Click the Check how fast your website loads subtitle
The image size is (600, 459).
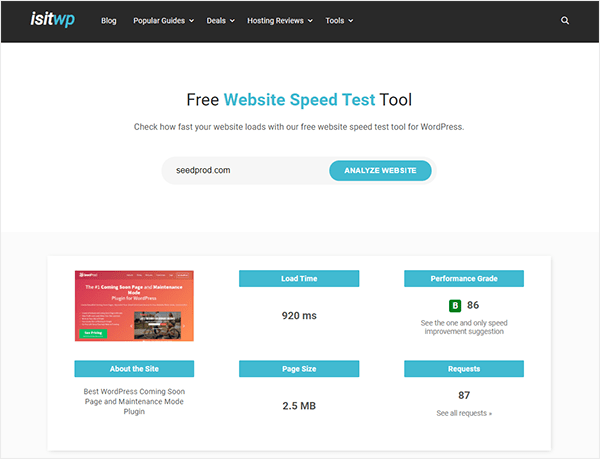[299, 127]
